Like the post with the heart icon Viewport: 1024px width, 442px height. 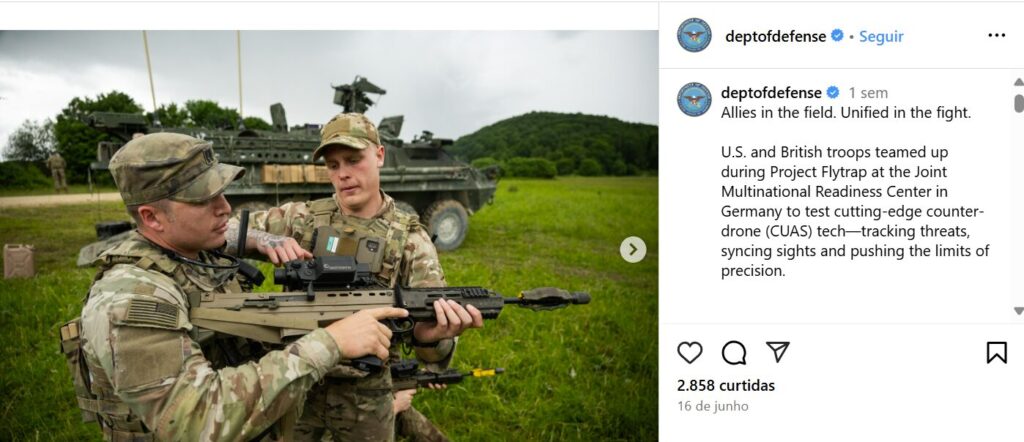690,353
